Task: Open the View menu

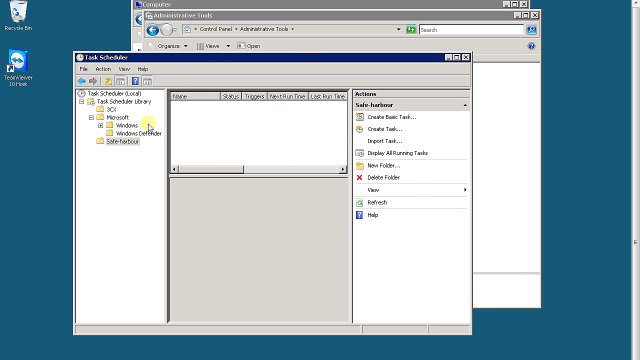Action: tap(124, 69)
